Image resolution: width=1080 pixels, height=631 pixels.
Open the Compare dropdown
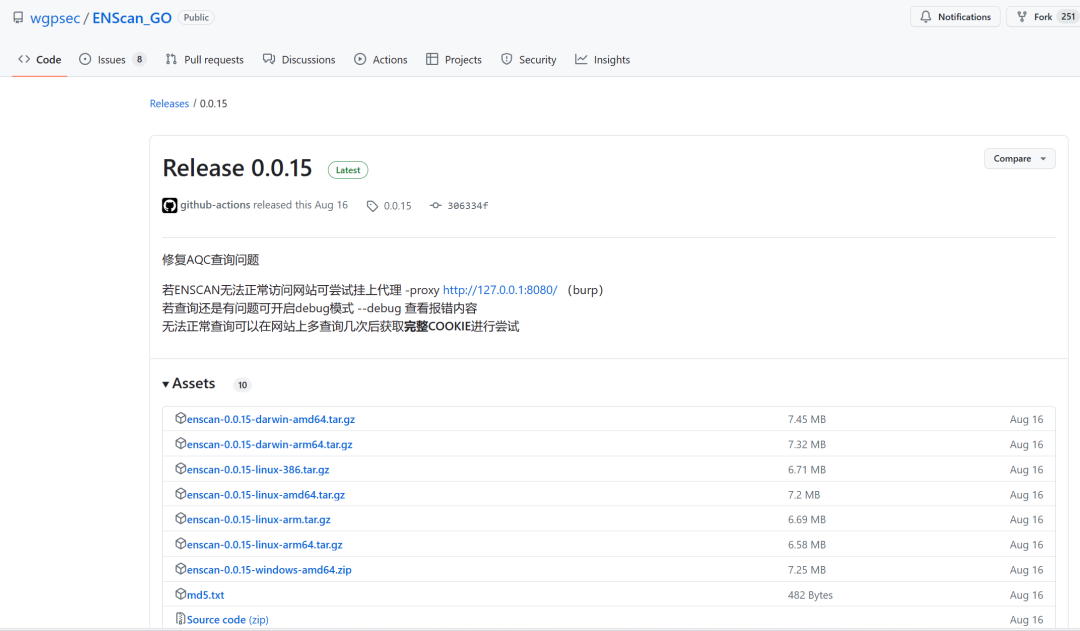tap(1019, 158)
